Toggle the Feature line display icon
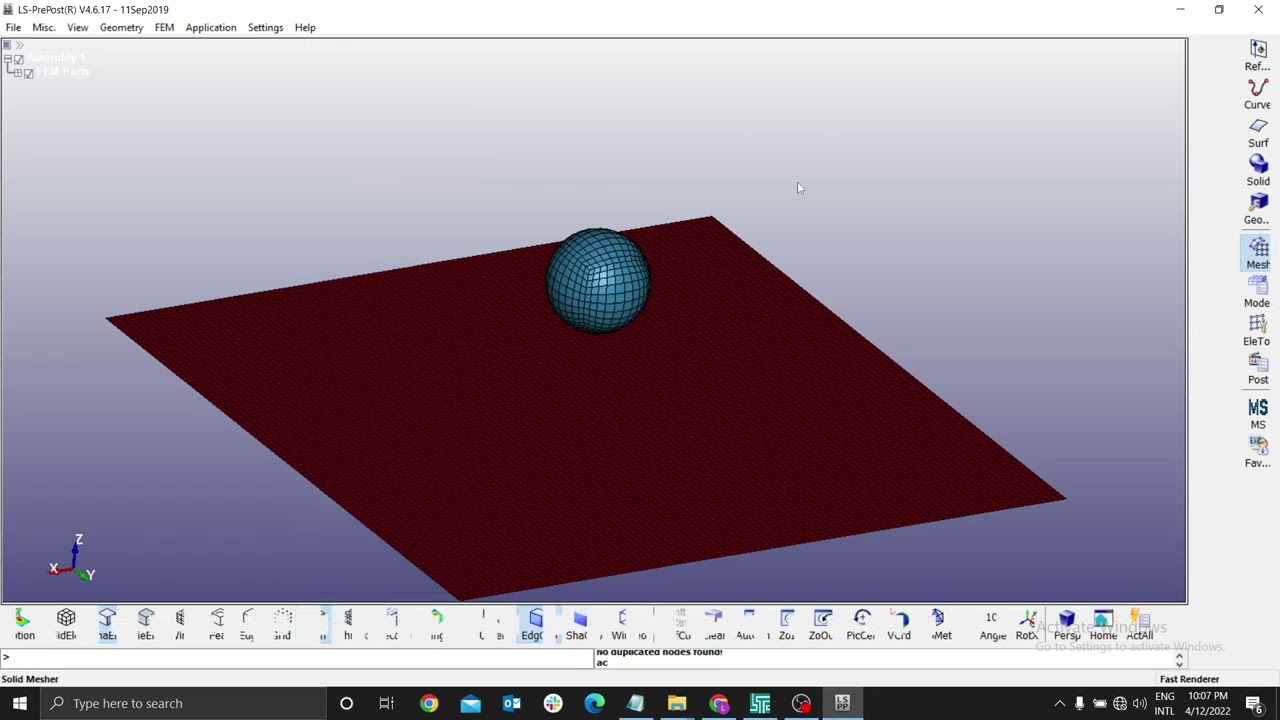 (x=217, y=625)
